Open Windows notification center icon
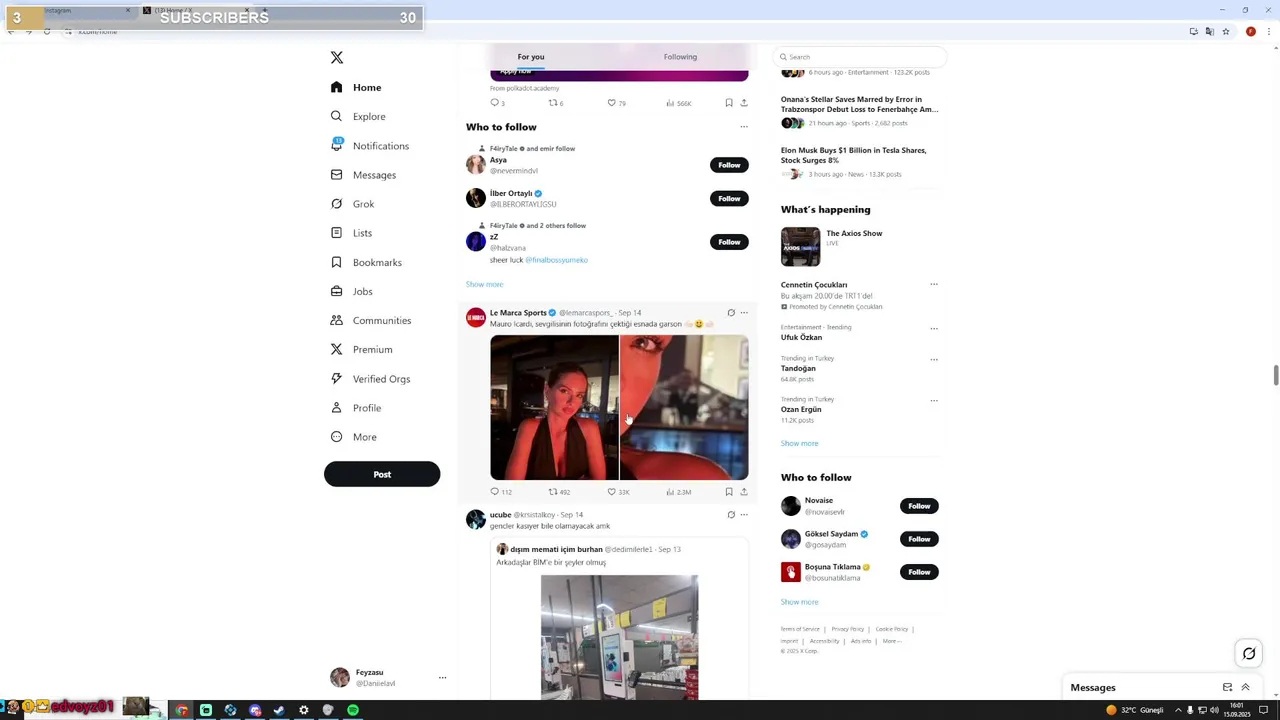Image resolution: width=1280 pixels, height=720 pixels. pyautogui.click(x=1263, y=710)
